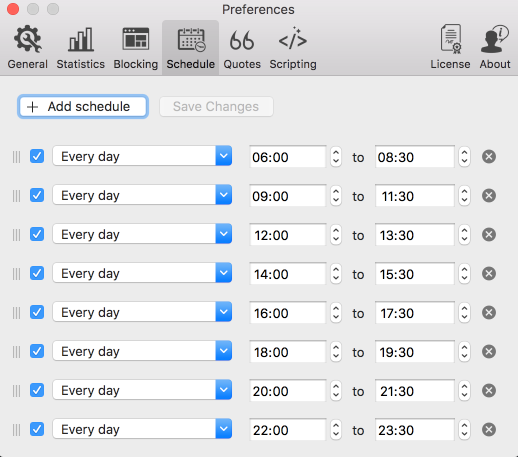The width and height of the screenshot is (518, 457).
Task: Click stepper next to 09:00 start time
Action: 336,196
